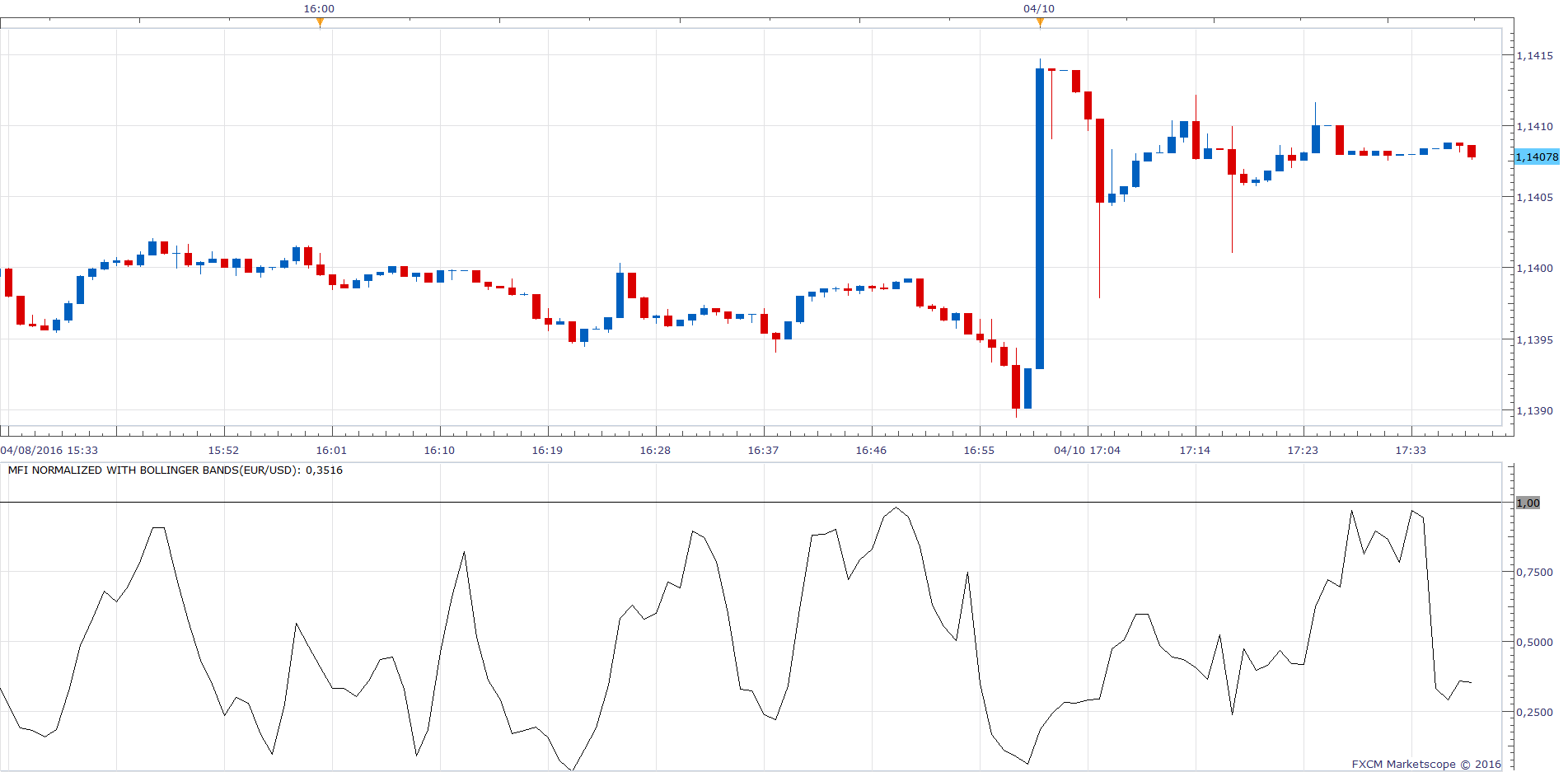Image resolution: width=1568 pixels, height=772 pixels.
Task: Click the 0,2500 indicator axis label
Action: pyautogui.click(x=1535, y=713)
